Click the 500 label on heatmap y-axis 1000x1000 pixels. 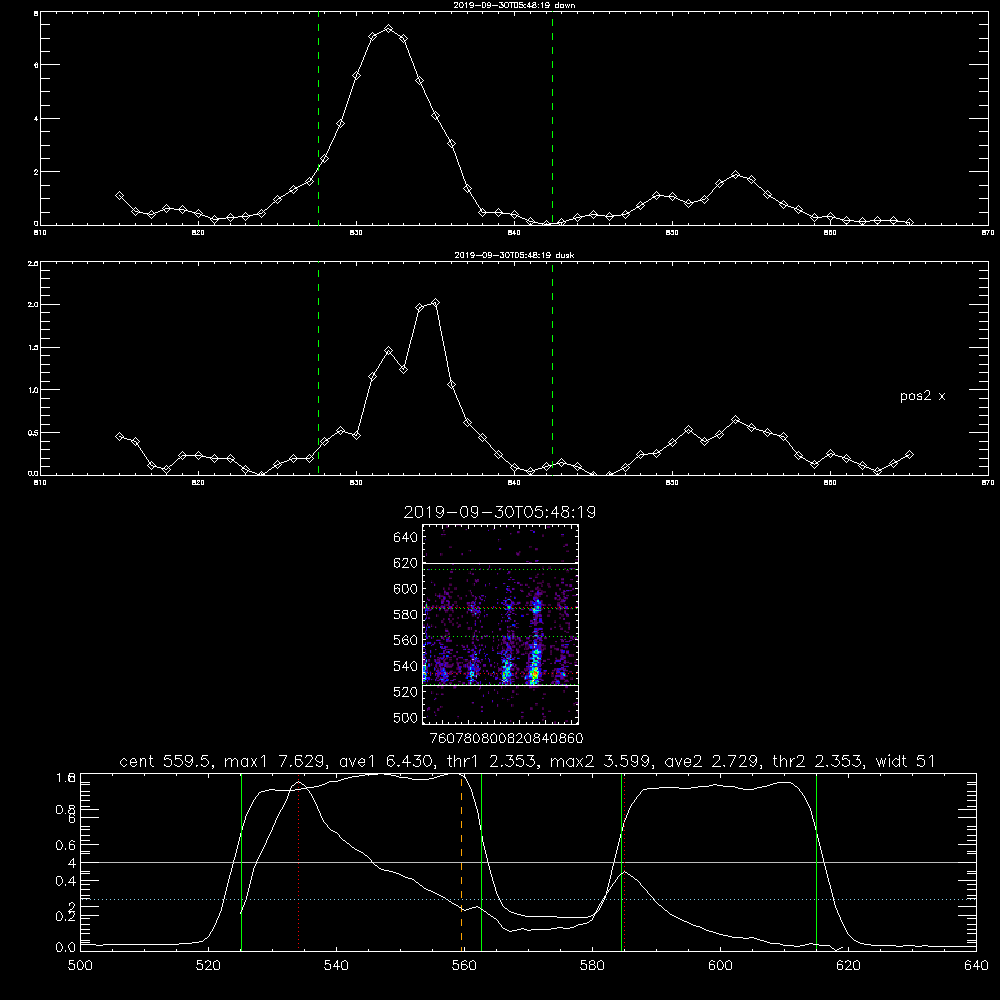pos(406,717)
